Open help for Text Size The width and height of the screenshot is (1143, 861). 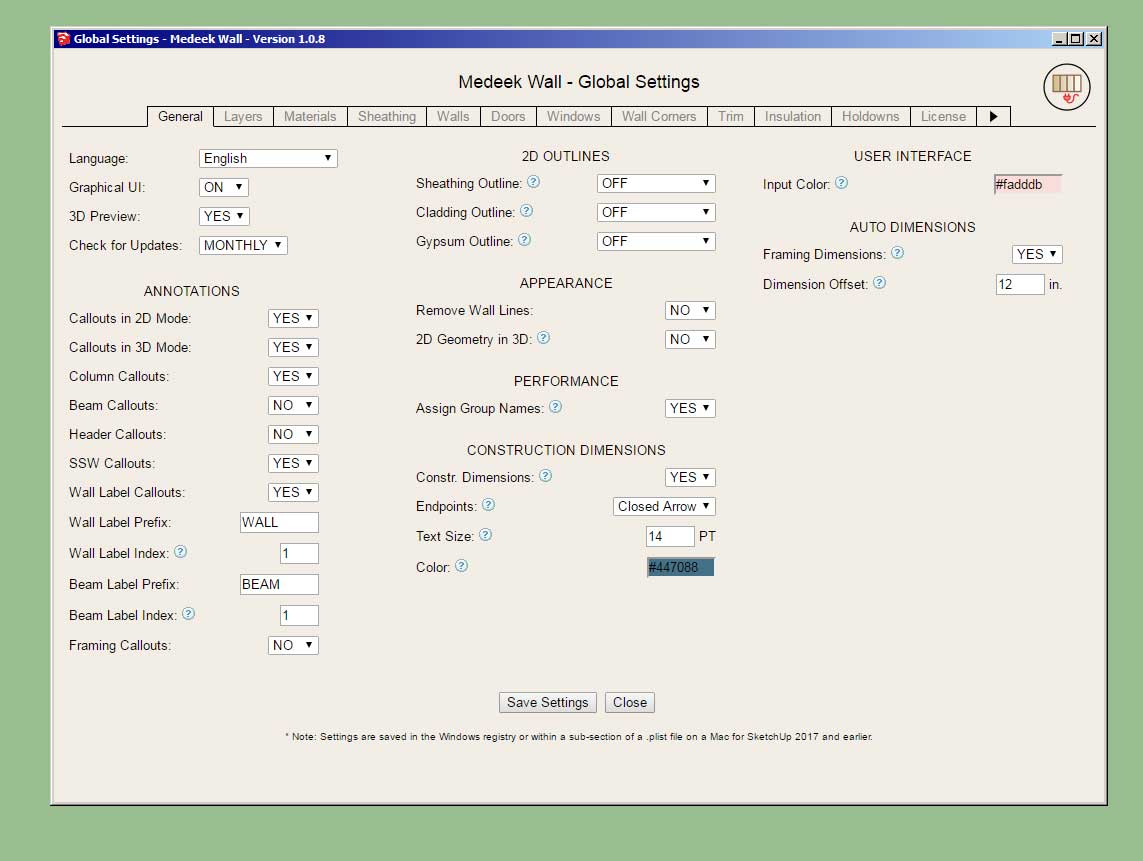point(485,535)
